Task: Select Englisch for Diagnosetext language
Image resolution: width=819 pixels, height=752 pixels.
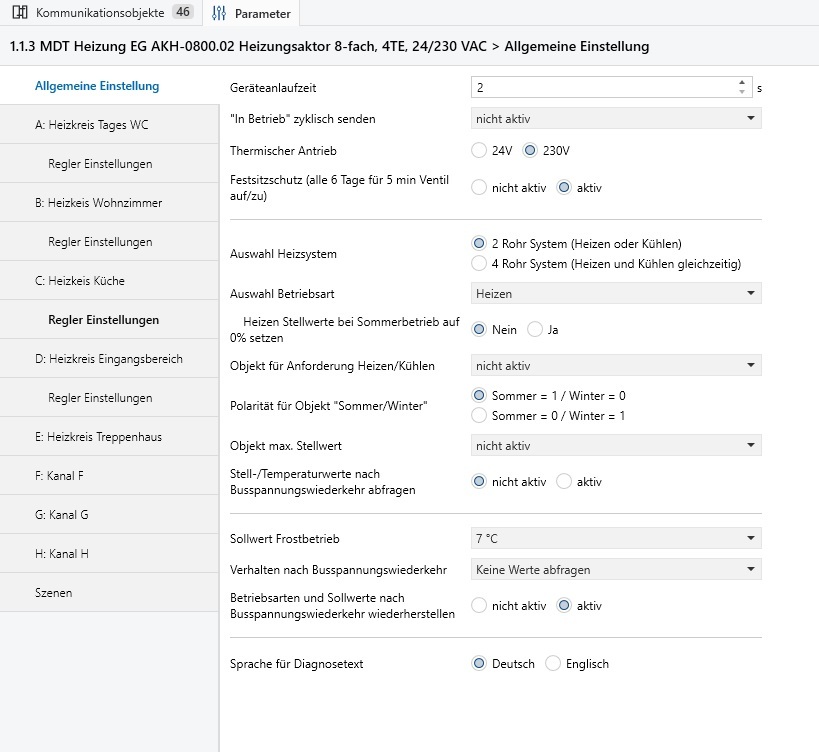Action: pyautogui.click(x=553, y=664)
